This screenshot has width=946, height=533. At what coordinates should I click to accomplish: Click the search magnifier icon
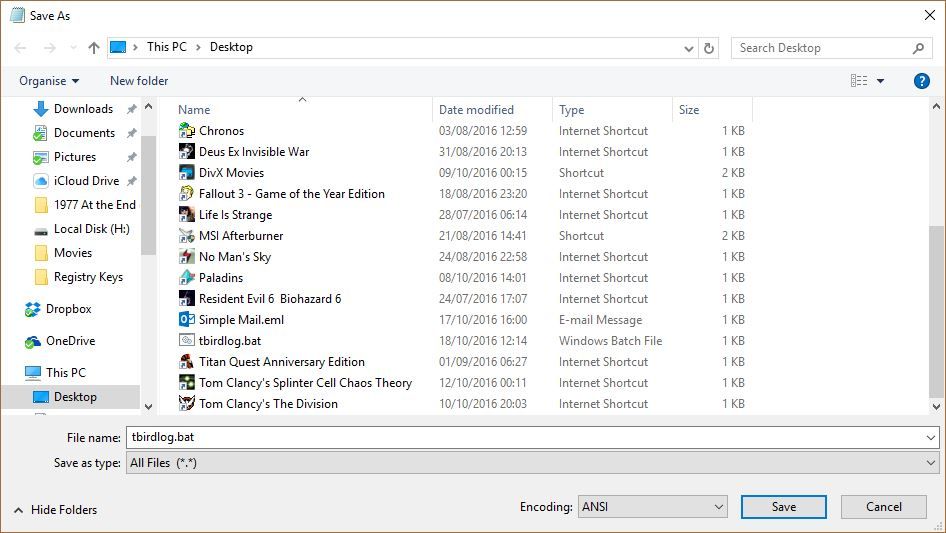[x=918, y=48]
